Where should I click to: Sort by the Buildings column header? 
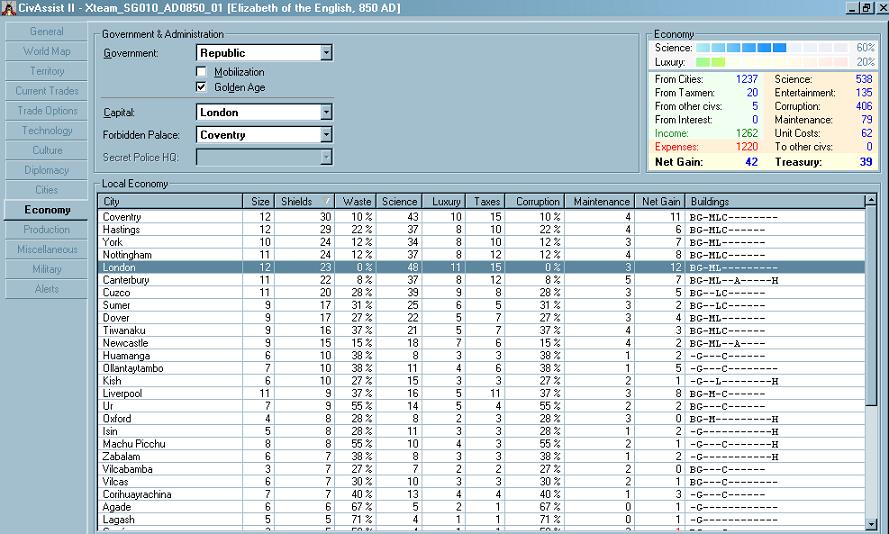pyautogui.click(x=775, y=201)
